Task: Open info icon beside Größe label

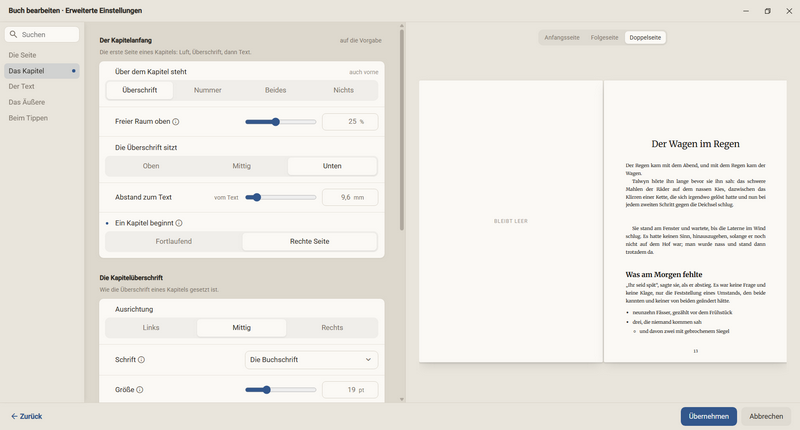Action: [140, 390]
